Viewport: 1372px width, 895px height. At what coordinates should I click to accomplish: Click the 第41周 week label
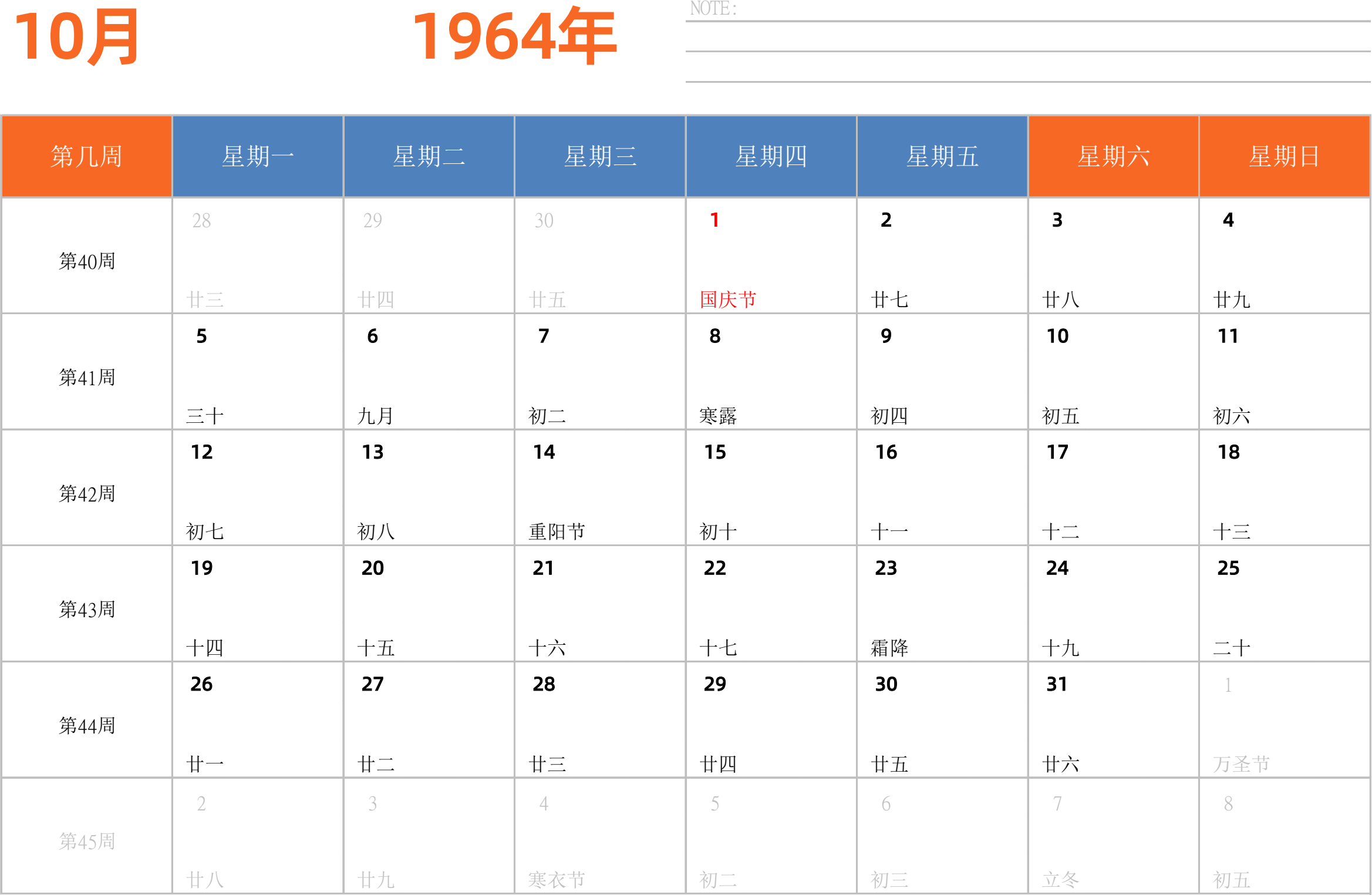87,378
